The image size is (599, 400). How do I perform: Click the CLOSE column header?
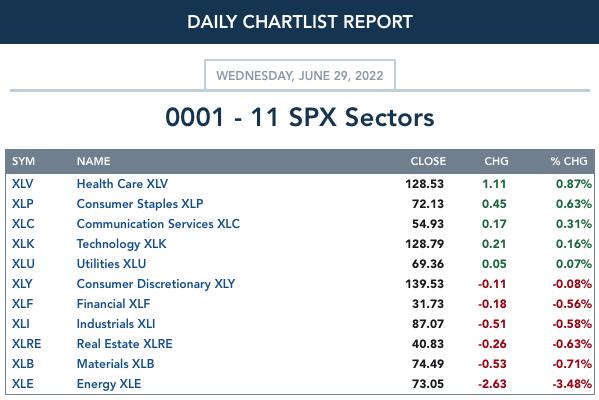(x=428, y=161)
